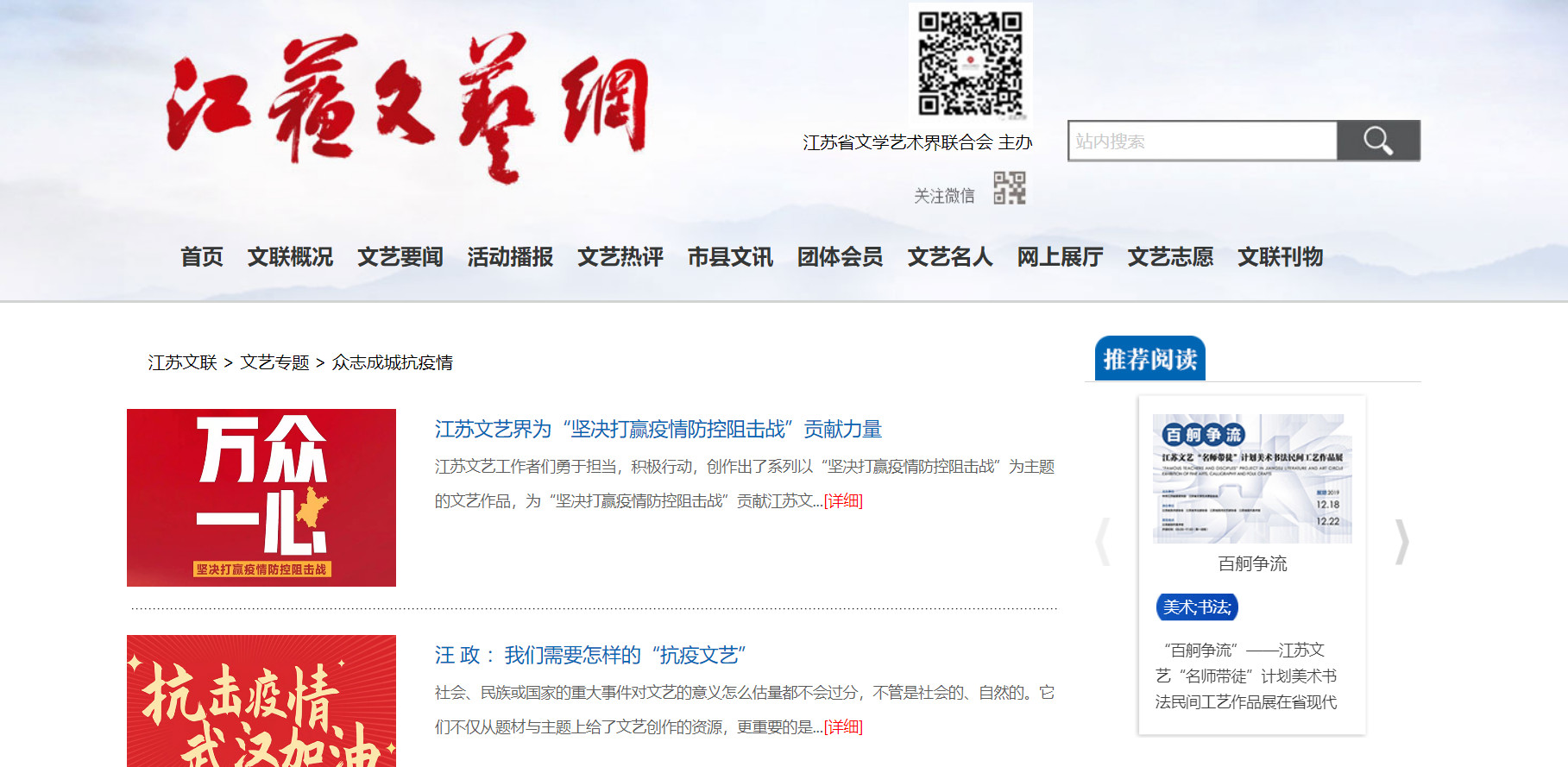This screenshot has height=767, width=1568.
Task: Open the 万众一心 article thumbnail
Action: (x=261, y=498)
